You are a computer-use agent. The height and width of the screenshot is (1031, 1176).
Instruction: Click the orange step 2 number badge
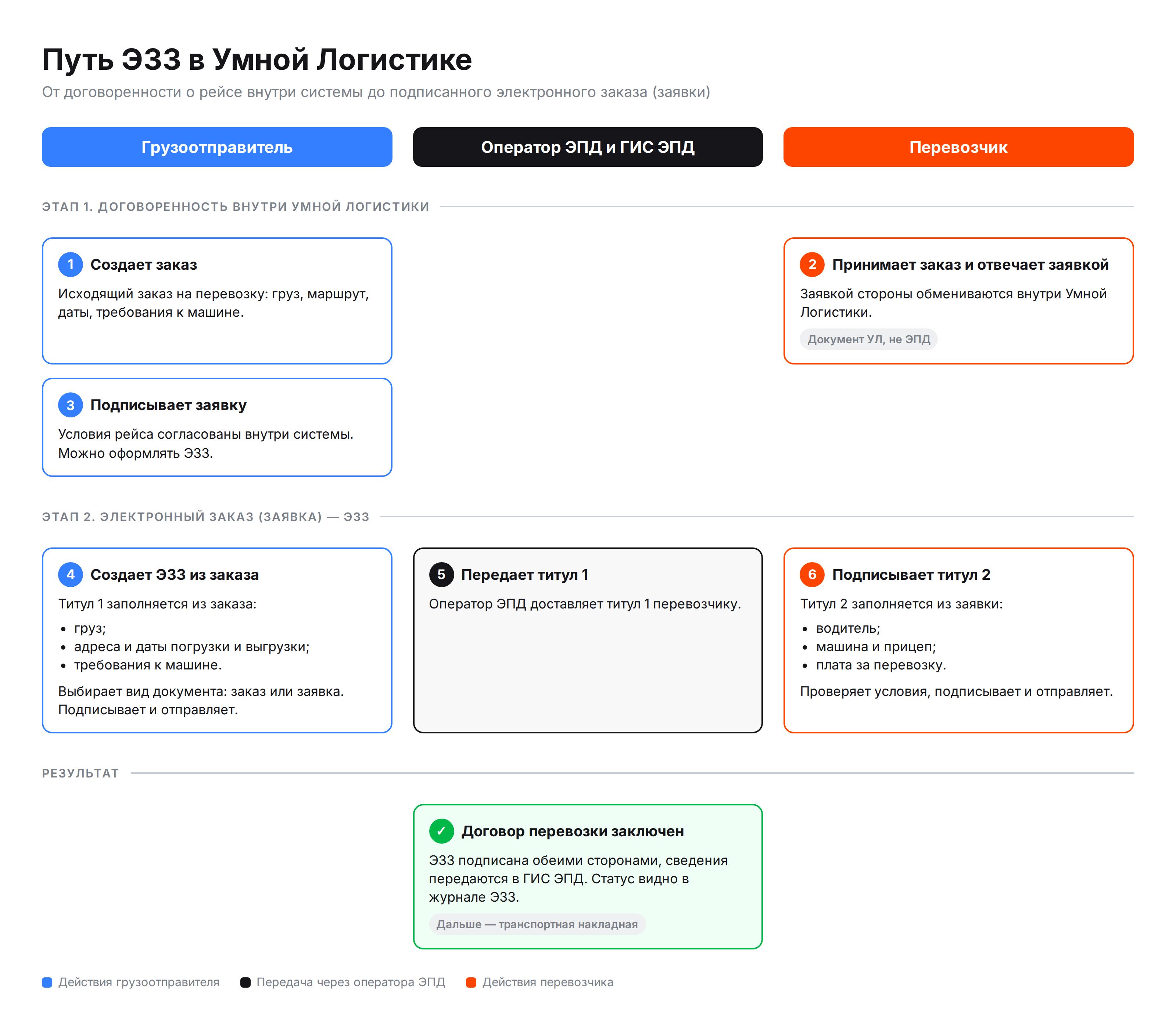click(x=812, y=265)
